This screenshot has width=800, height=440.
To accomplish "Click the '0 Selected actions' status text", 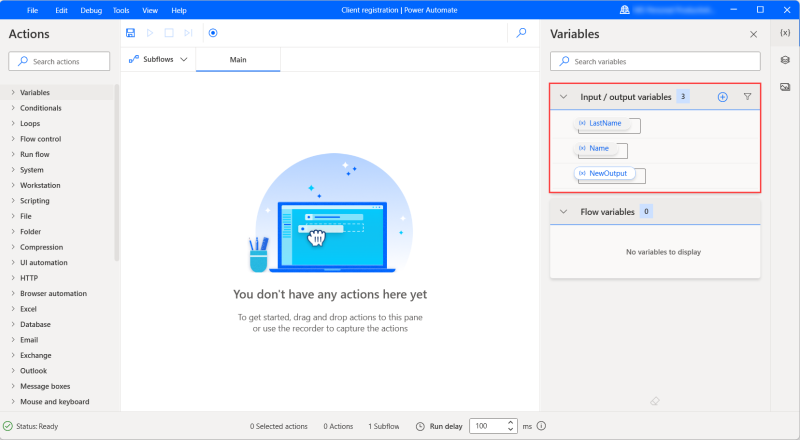I will pos(279,426).
